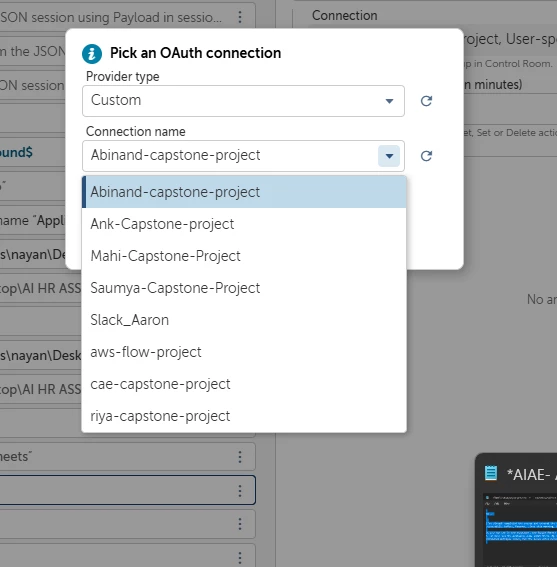Pick Saumya-Capstone-Project from the list

[x=244, y=288]
